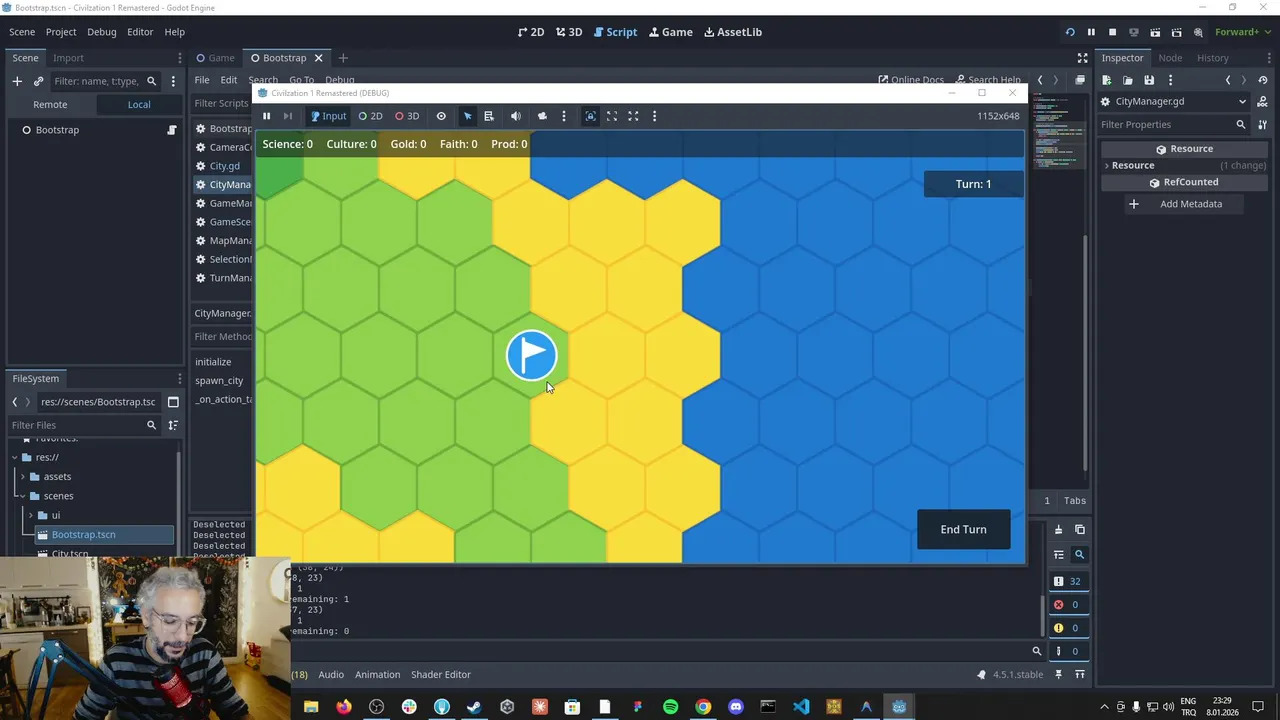Open the Inspector property tools icon

[x=1263, y=125]
